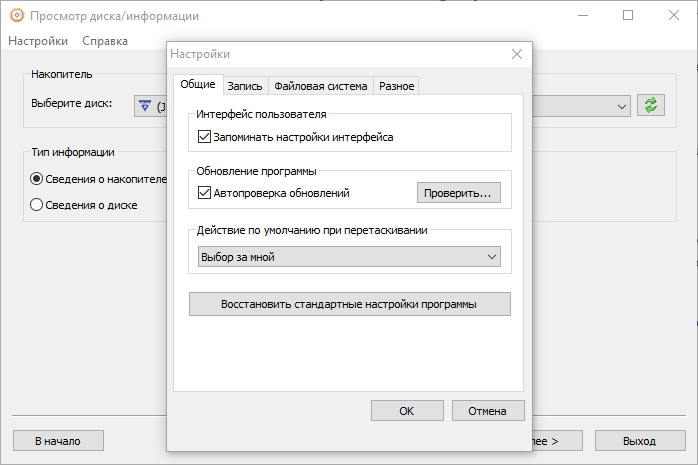Click the Проверить... button
Viewport: 698px width, 465px height.
coord(458,193)
